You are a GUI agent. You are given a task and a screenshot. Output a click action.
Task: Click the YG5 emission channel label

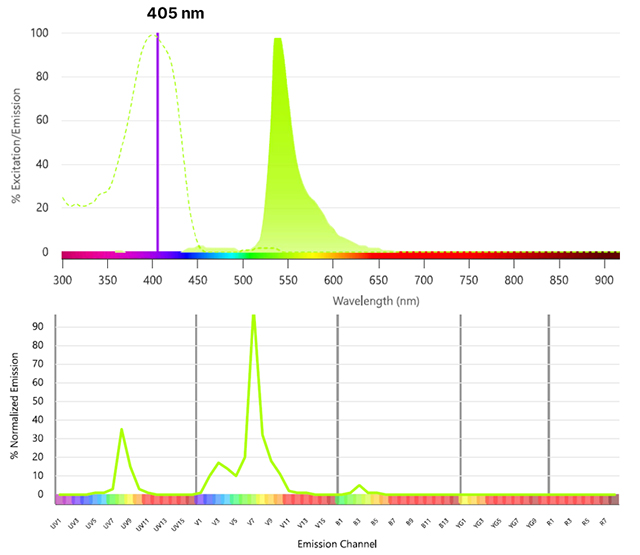coord(496,524)
